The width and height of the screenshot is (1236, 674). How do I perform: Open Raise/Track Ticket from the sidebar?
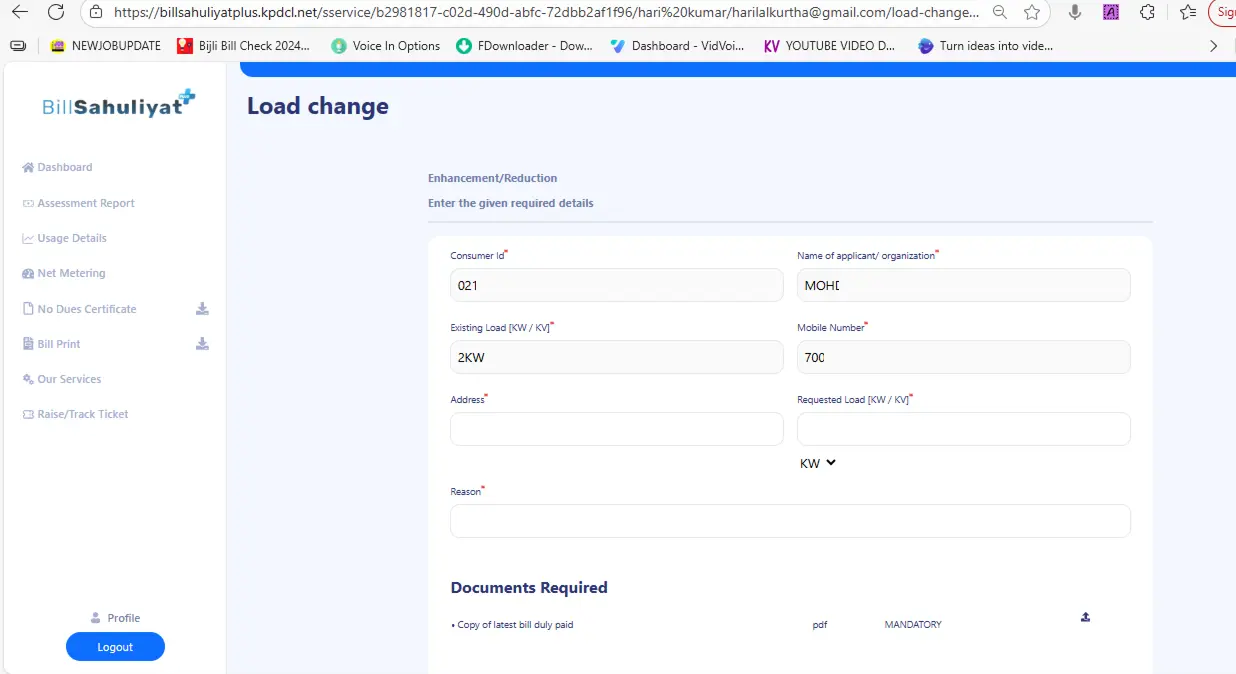click(82, 414)
